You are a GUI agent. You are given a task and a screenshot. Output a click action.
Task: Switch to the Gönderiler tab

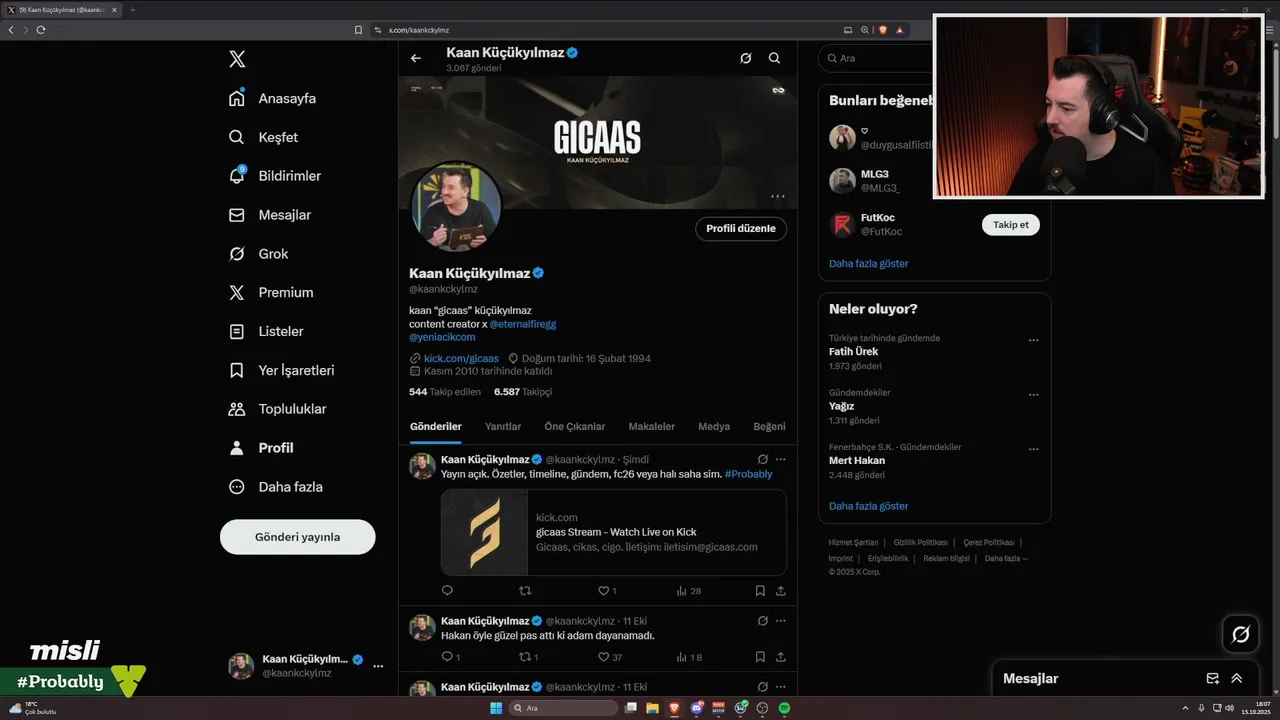point(436,426)
